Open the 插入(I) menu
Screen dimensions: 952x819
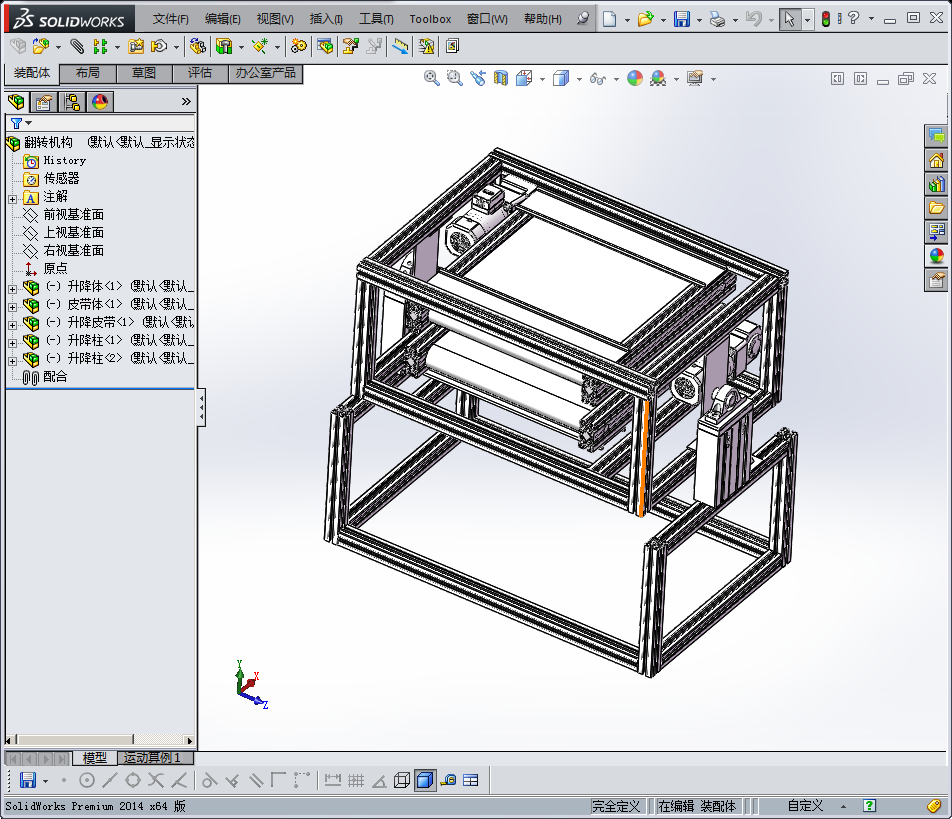click(x=326, y=19)
